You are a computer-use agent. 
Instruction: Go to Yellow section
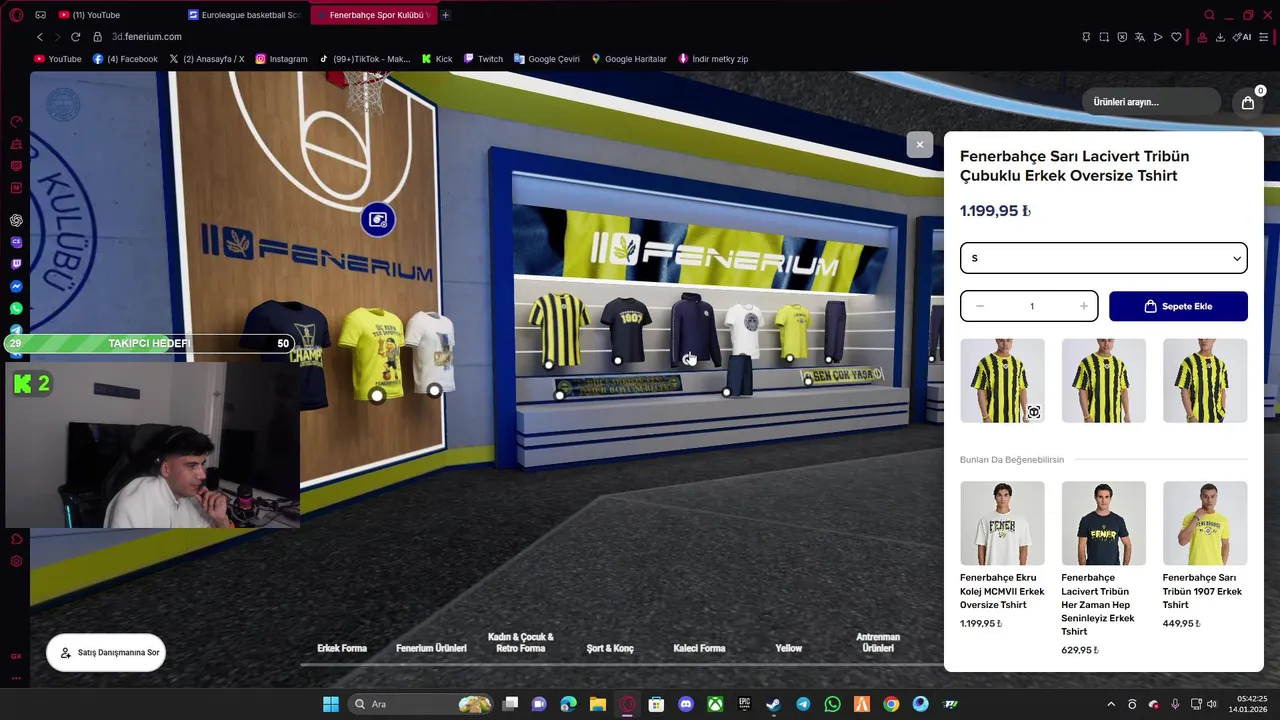tap(789, 648)
